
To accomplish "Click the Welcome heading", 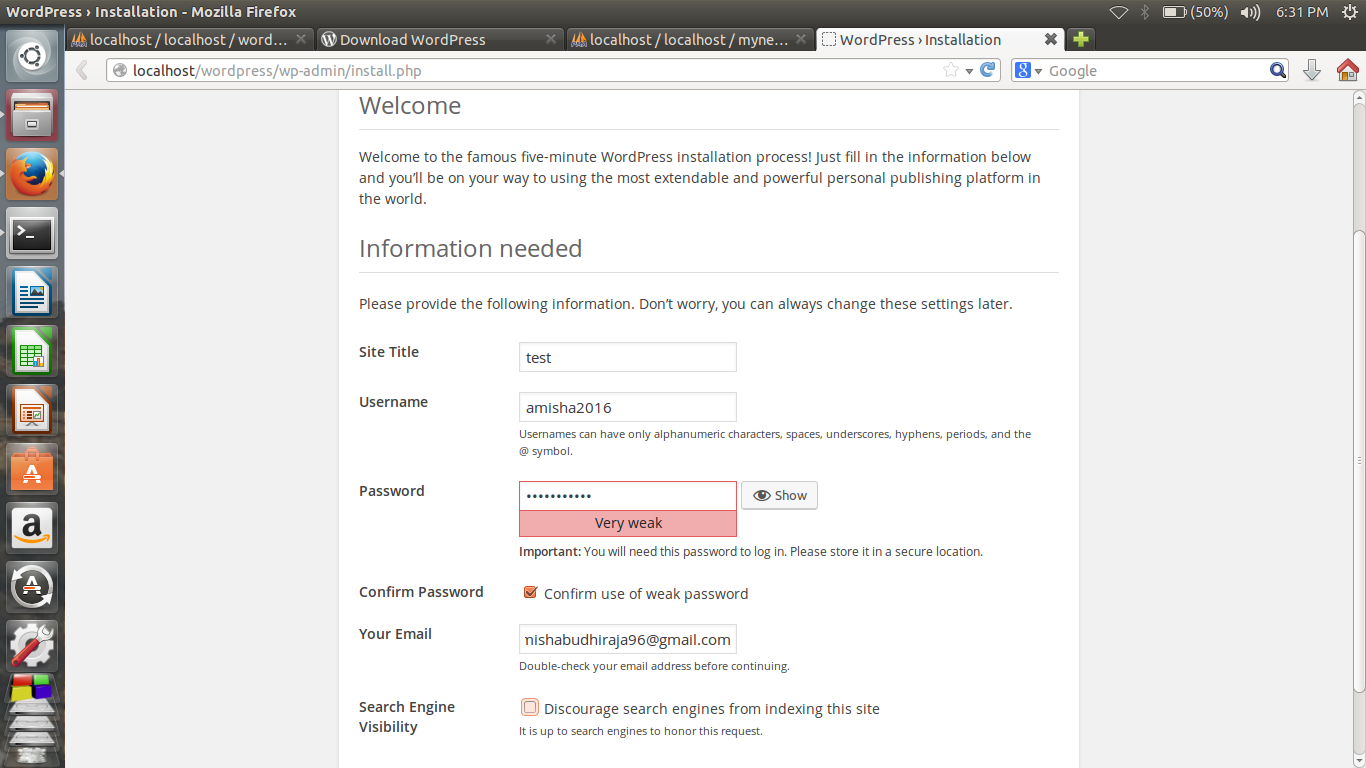I will click(410, 106).
